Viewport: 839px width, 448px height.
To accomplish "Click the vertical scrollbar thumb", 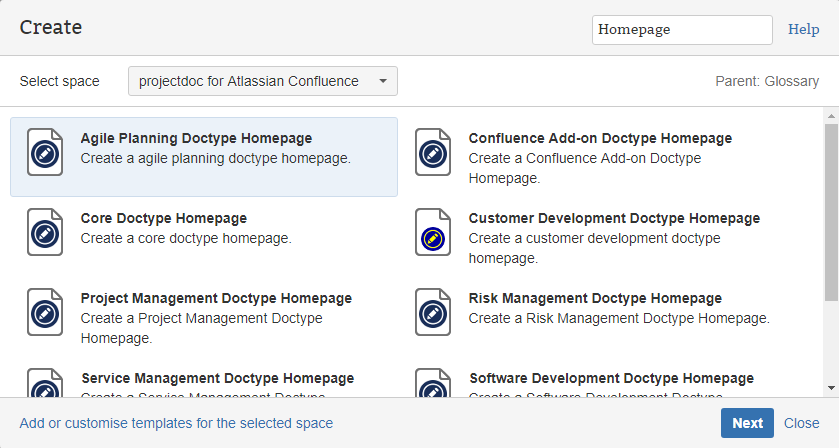I will (x=831, y=210).
